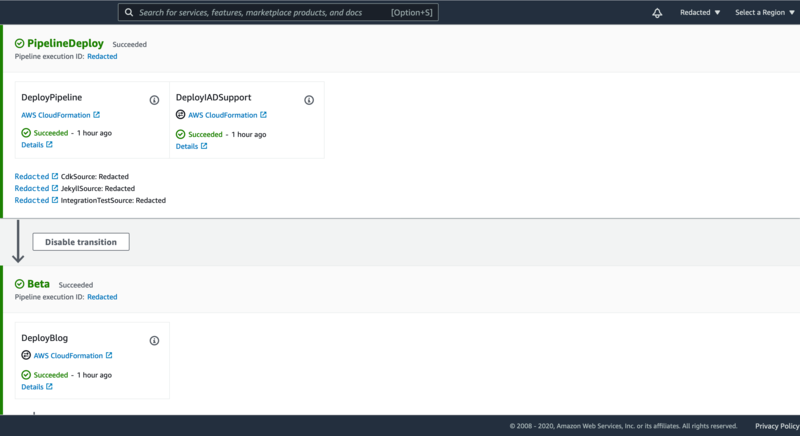Viewport: 800px width, 436px height.
Task: Open the Redacted account dropdown
Action: click(699, 12)
